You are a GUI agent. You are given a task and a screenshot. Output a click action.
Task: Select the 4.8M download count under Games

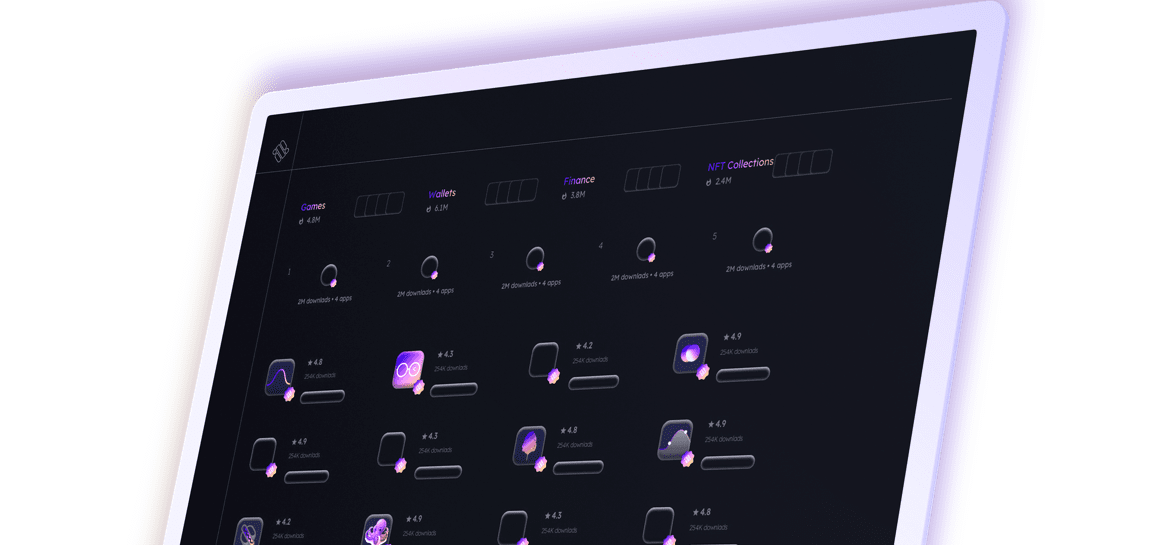tap(310, 220)
